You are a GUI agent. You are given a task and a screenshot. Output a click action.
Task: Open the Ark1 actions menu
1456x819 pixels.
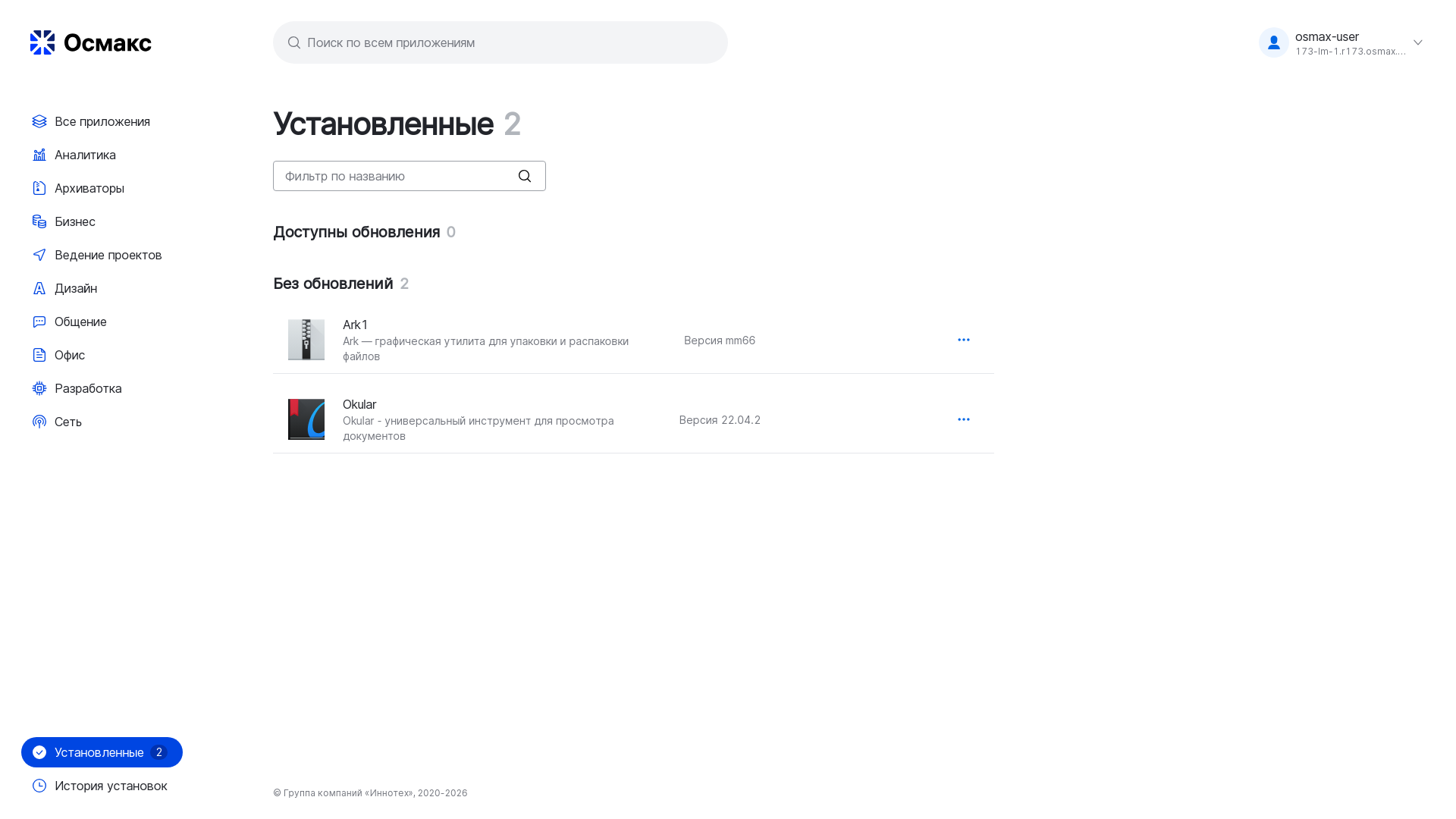963,340
